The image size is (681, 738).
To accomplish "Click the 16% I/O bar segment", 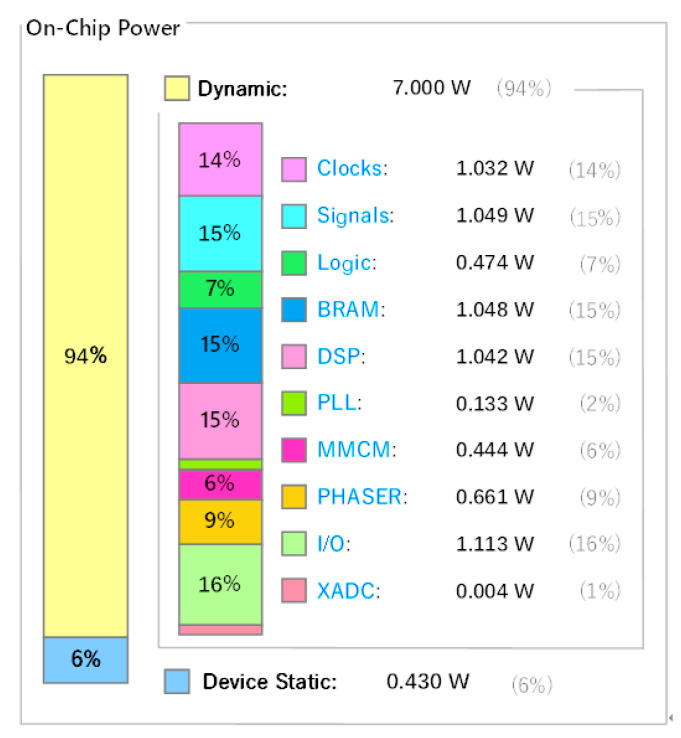I will tap(220, 585).
